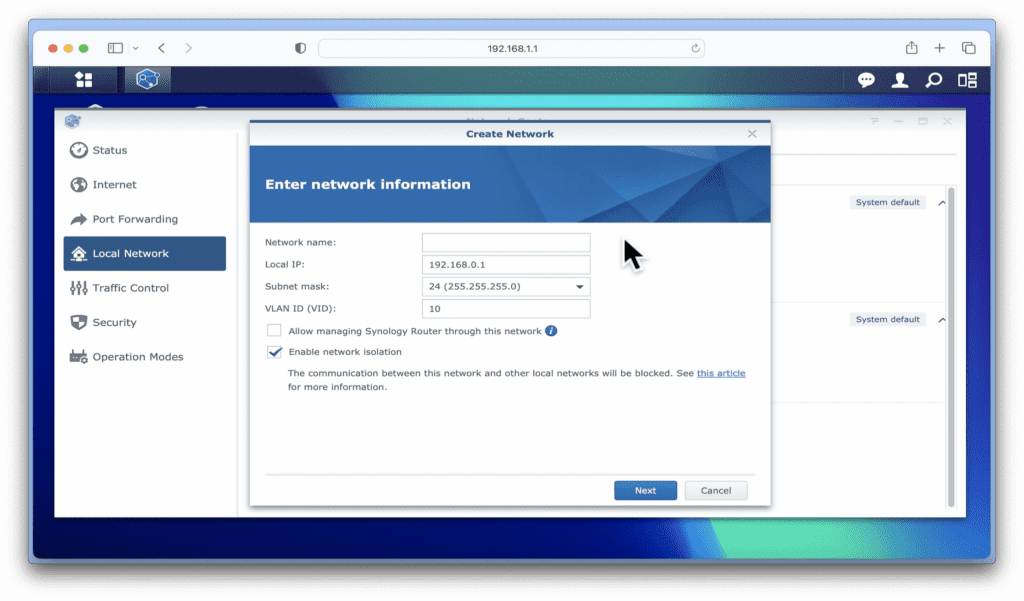Click the first System default badge
1024x601 pixels.
pyautogui.click(x=888, y=203)
